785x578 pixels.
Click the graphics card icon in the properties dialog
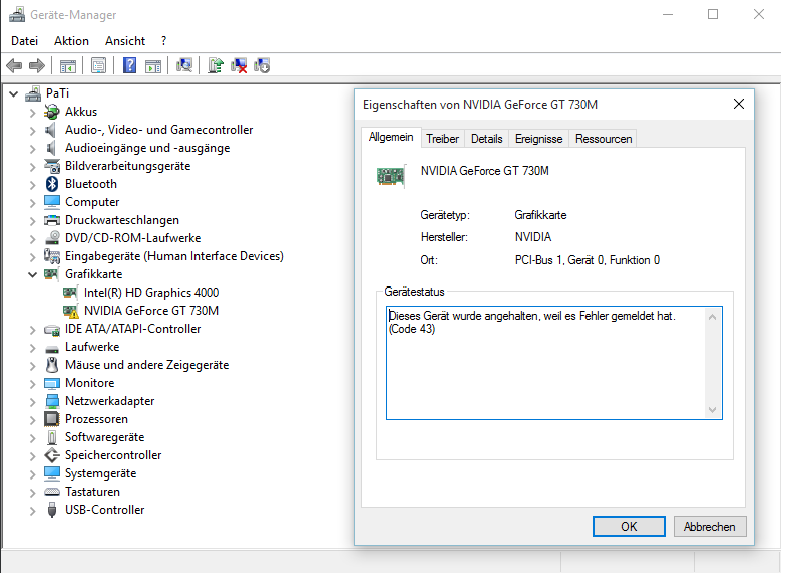(x=390, y=176)
